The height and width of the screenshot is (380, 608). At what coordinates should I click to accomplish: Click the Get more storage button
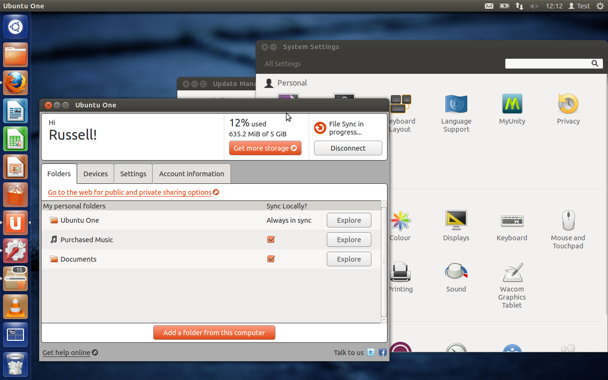coord(265,148)
